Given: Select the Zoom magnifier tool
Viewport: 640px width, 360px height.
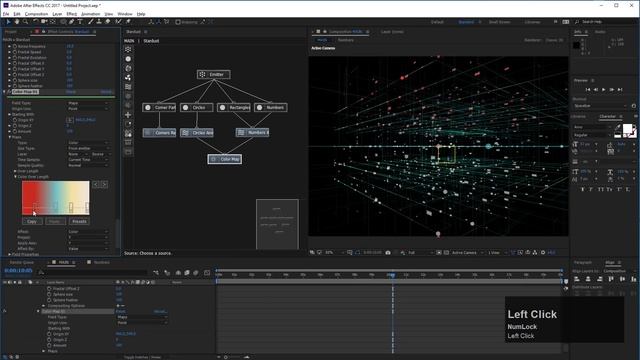Looking at the screenshot, I should [x=25, y=22].
